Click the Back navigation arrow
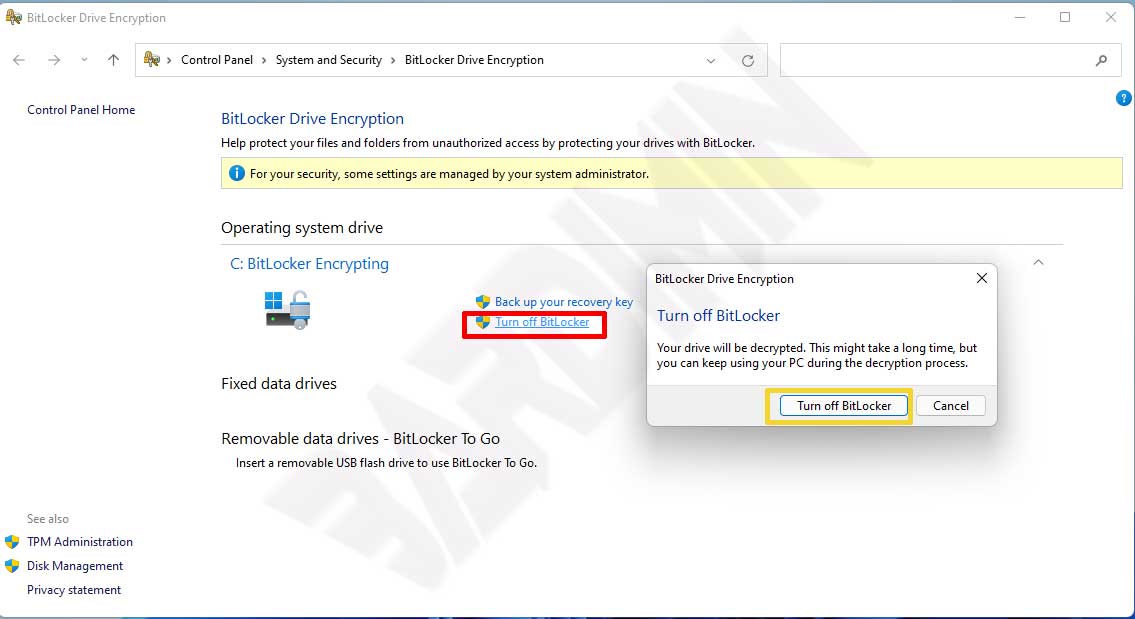Image resolution: width=1135 pixels, height=619 pixels. (x=19, y=60)
